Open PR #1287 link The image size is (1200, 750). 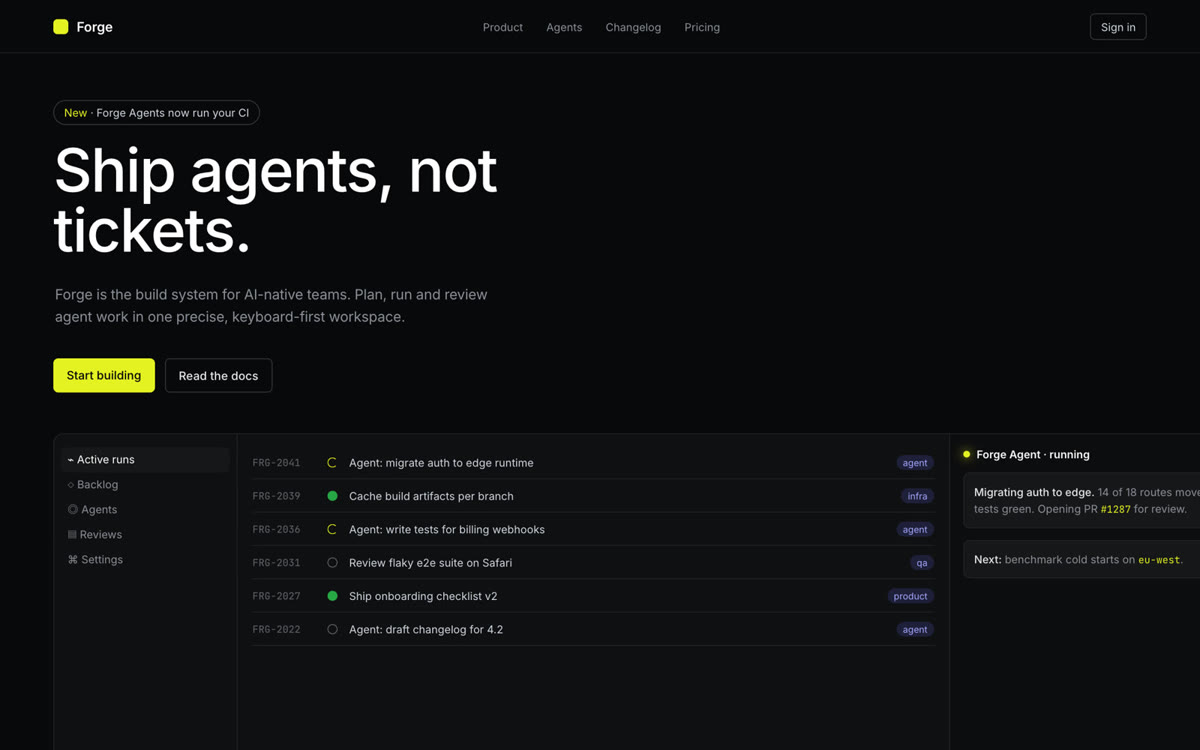pos(1115,509)
